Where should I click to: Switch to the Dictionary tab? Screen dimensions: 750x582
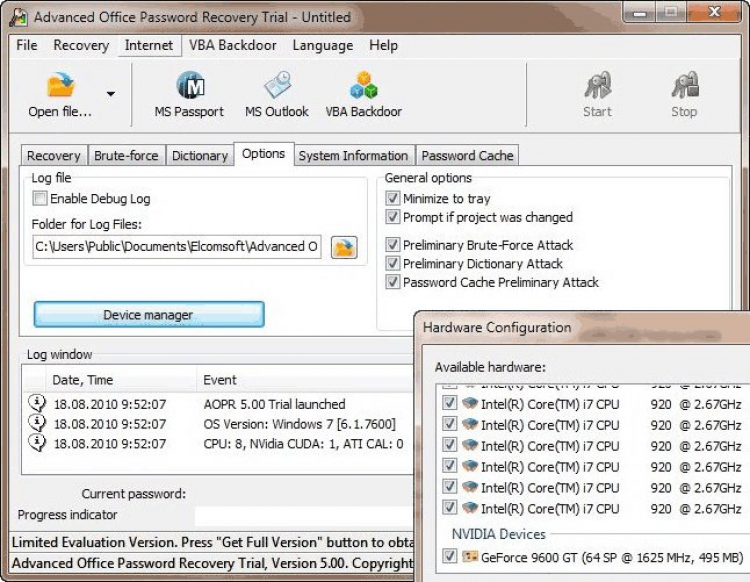(x=200, y=155)
